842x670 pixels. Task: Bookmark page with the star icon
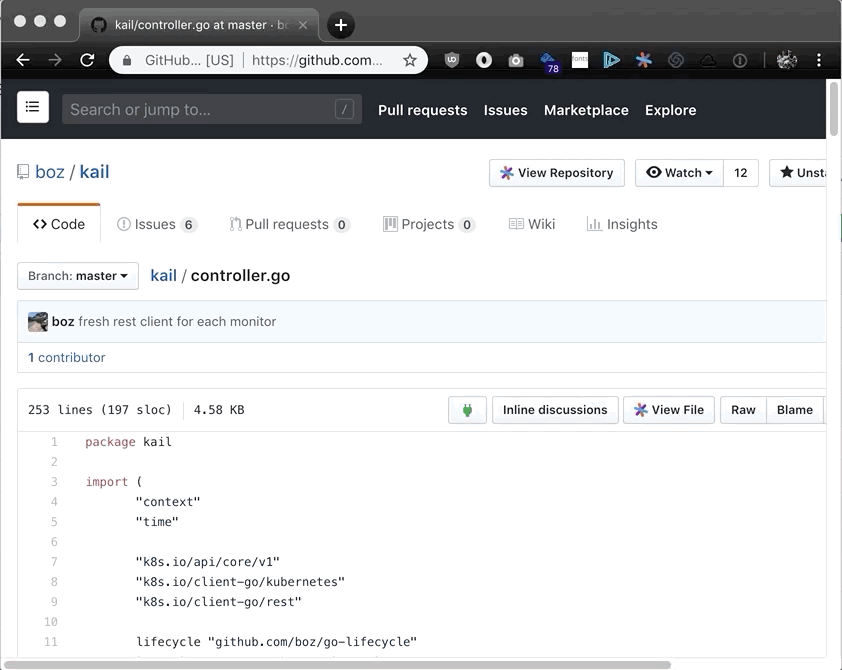[x=410, y=60]
